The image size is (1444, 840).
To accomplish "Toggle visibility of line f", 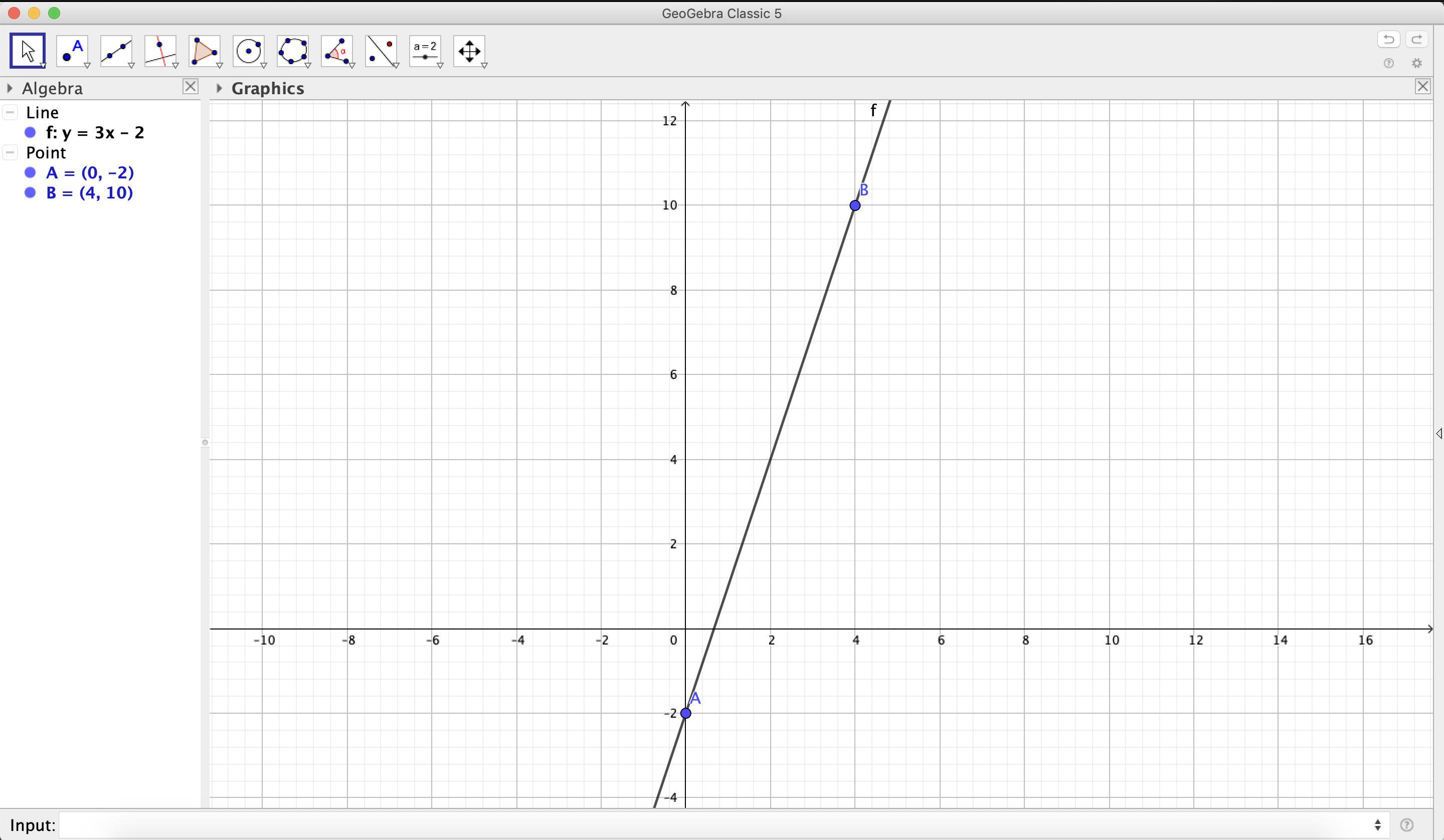I will click(x=31, y=132).
